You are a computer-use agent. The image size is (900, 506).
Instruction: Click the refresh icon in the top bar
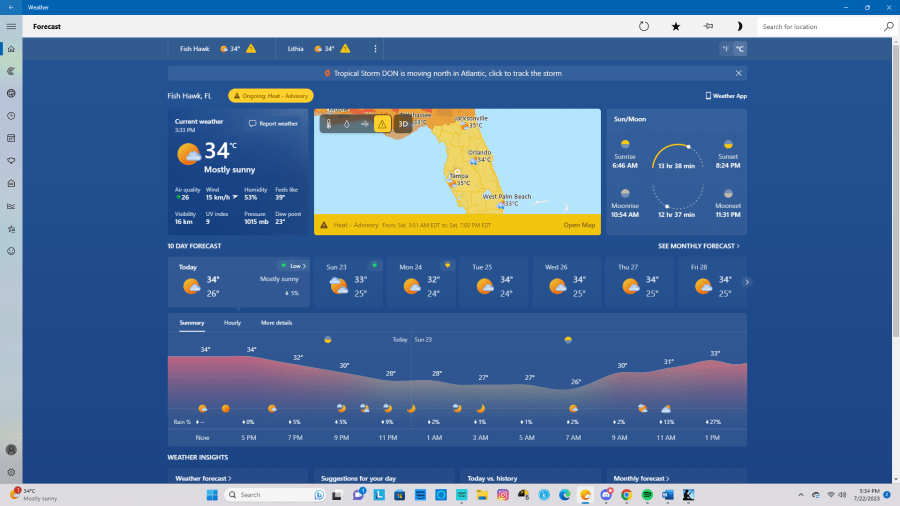point(644,26)
